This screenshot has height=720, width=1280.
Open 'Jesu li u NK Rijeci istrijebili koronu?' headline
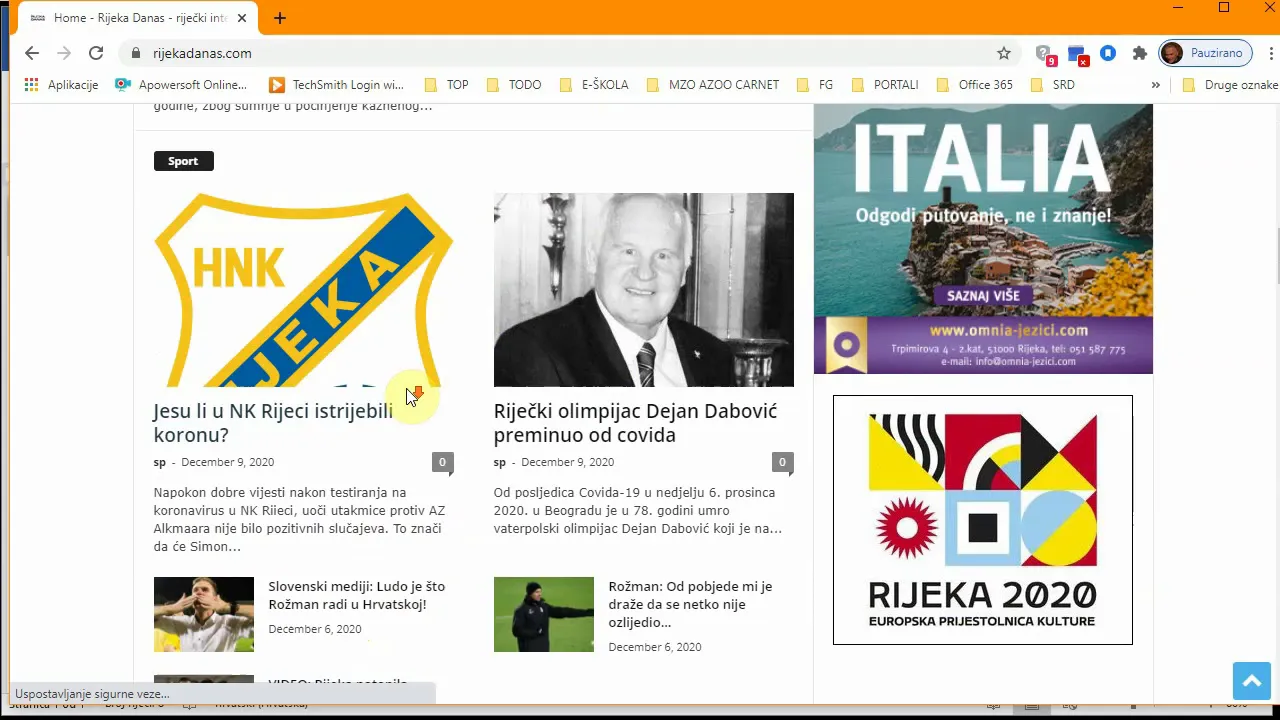[x=274, y=423]
